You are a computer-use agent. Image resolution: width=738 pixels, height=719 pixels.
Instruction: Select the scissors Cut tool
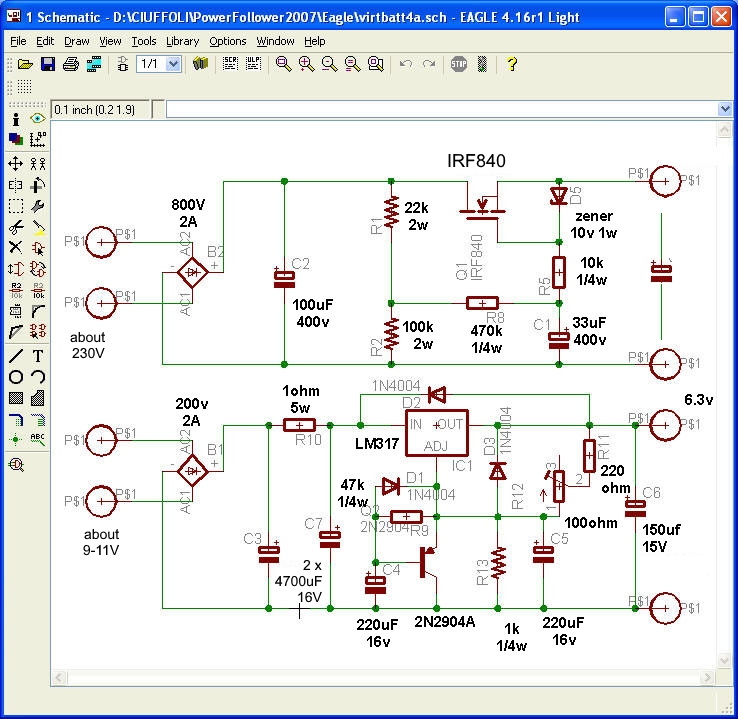[16, 226]
